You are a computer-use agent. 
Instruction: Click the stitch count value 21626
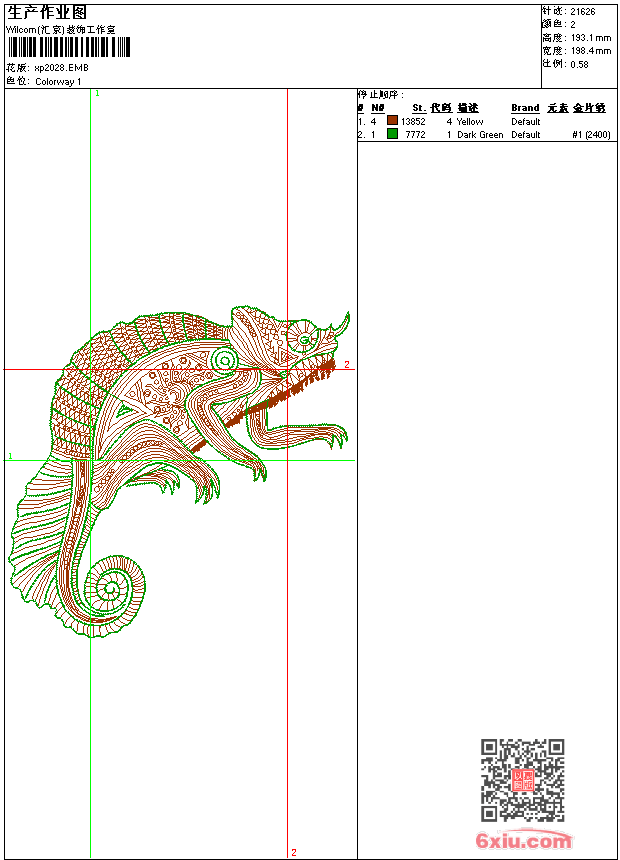click(x=583, y=11)
